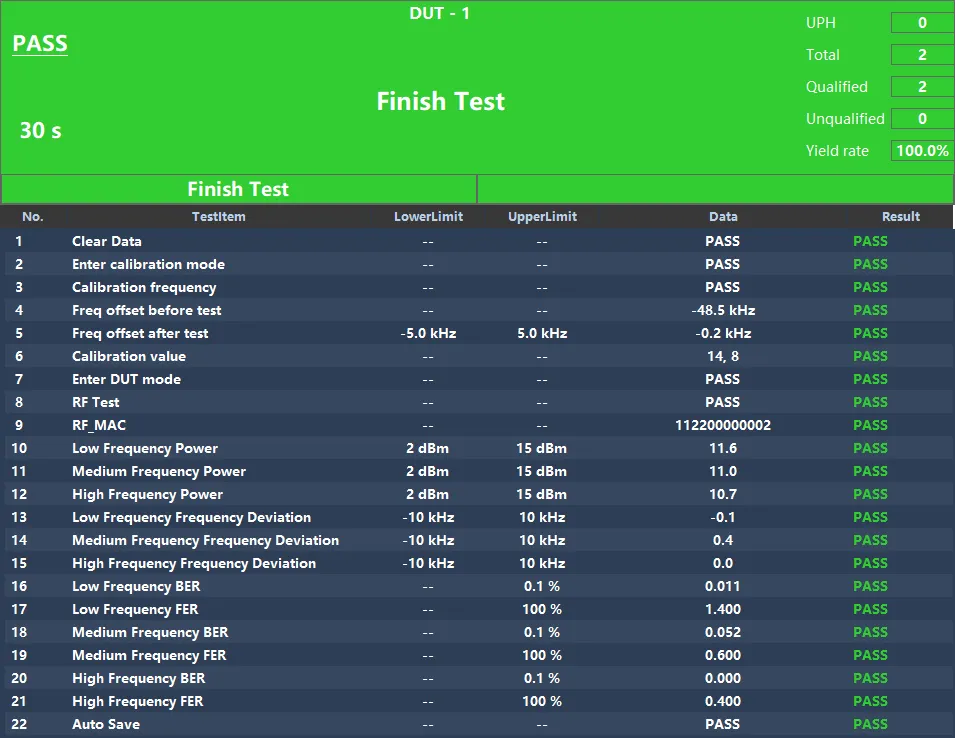Click the RF_MAC data value 112200000002
Screen dimensions: 955x738
click(723, 425)
